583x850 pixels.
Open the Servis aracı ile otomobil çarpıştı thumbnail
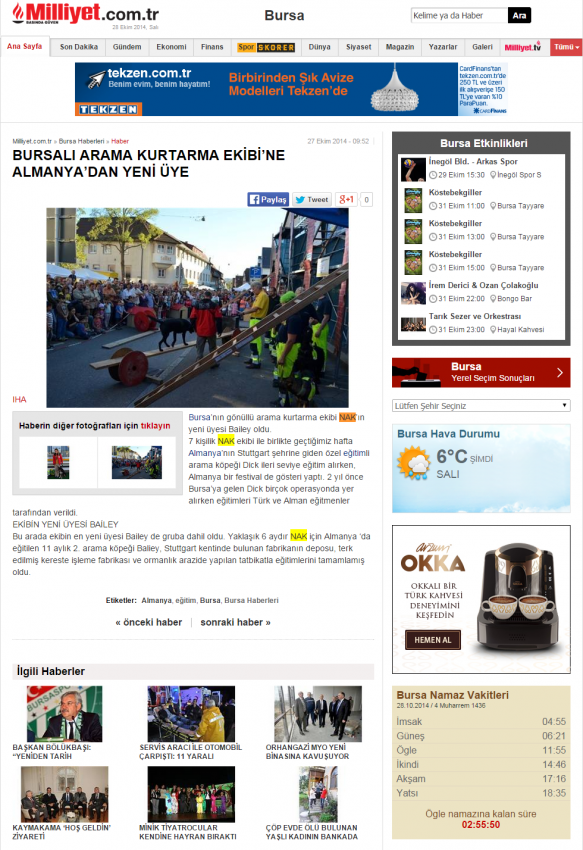coord(191,713)
